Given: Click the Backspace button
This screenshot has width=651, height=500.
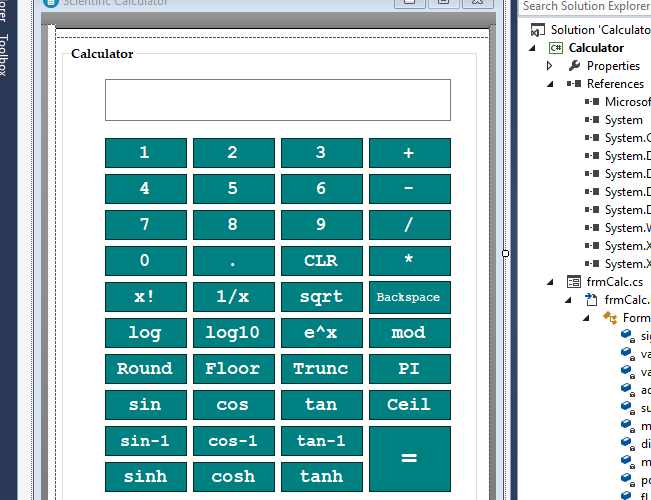Looking at the screenshot, I should 410,297.
